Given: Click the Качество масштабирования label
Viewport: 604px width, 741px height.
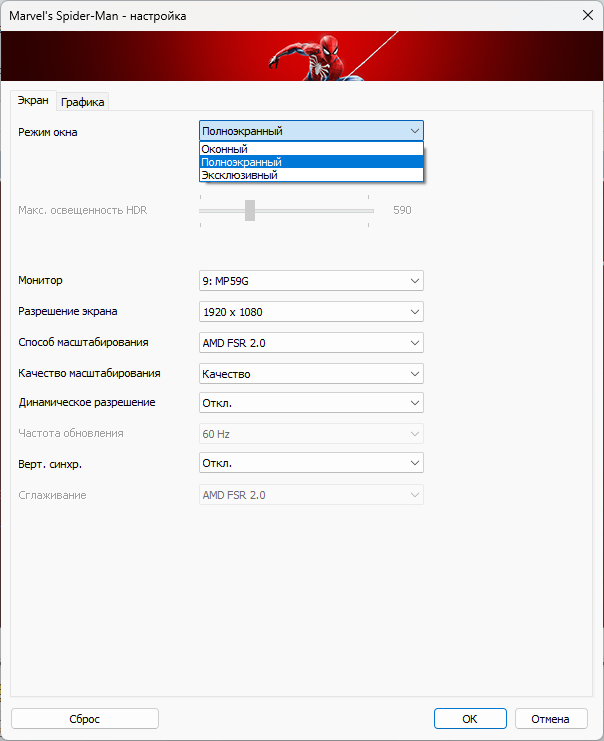Looking at the screenshot, I should pyautogui.click(x=89, y=373).
